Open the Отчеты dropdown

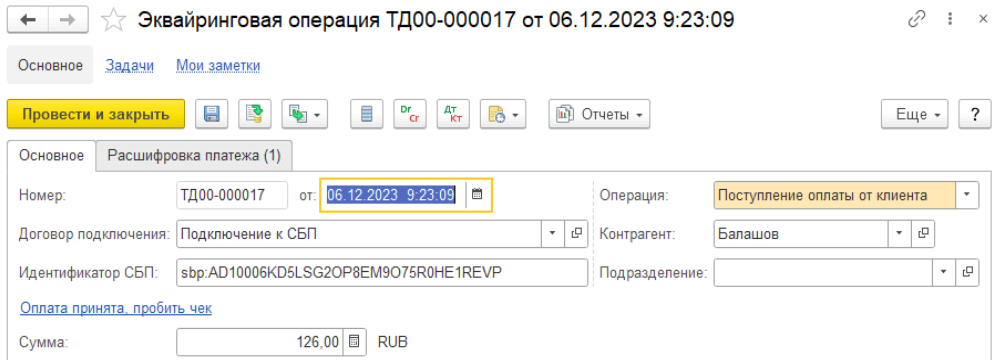(x=599, y=114)
